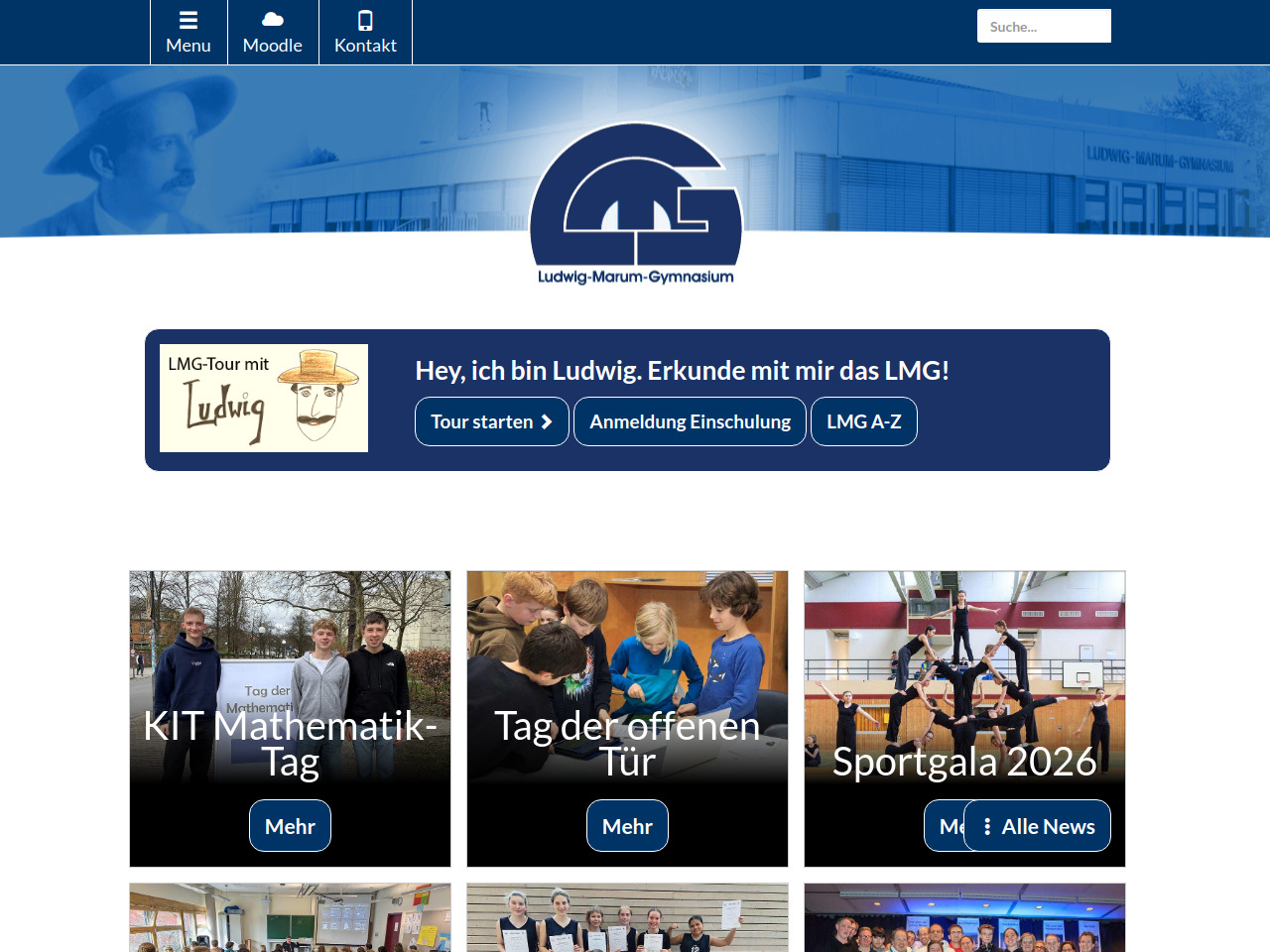This screenshot has width=1270, height=952.
Task: Open the KIT Mathematik-Tag news photo
Action: [x=290, y=635]
